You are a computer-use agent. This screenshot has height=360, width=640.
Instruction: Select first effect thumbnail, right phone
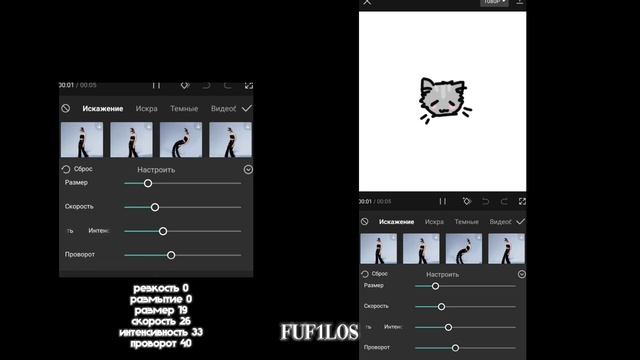[379, 249]
